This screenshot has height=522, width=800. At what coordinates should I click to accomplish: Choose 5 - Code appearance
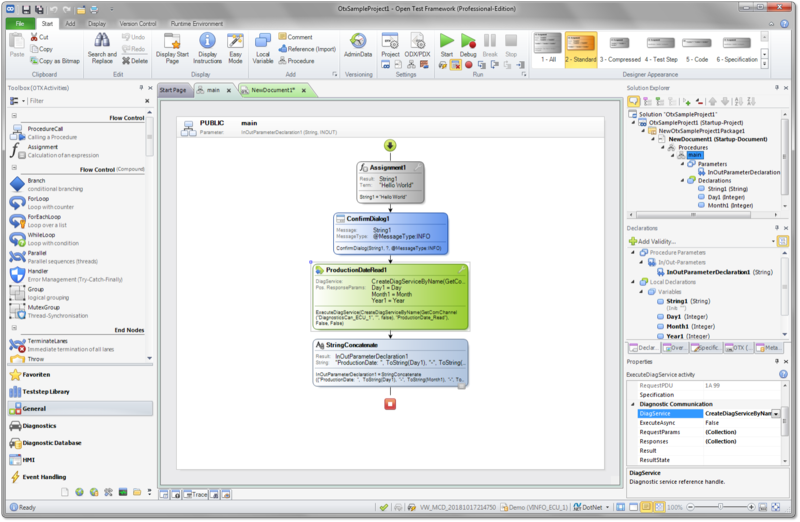[x=696, y=48]
